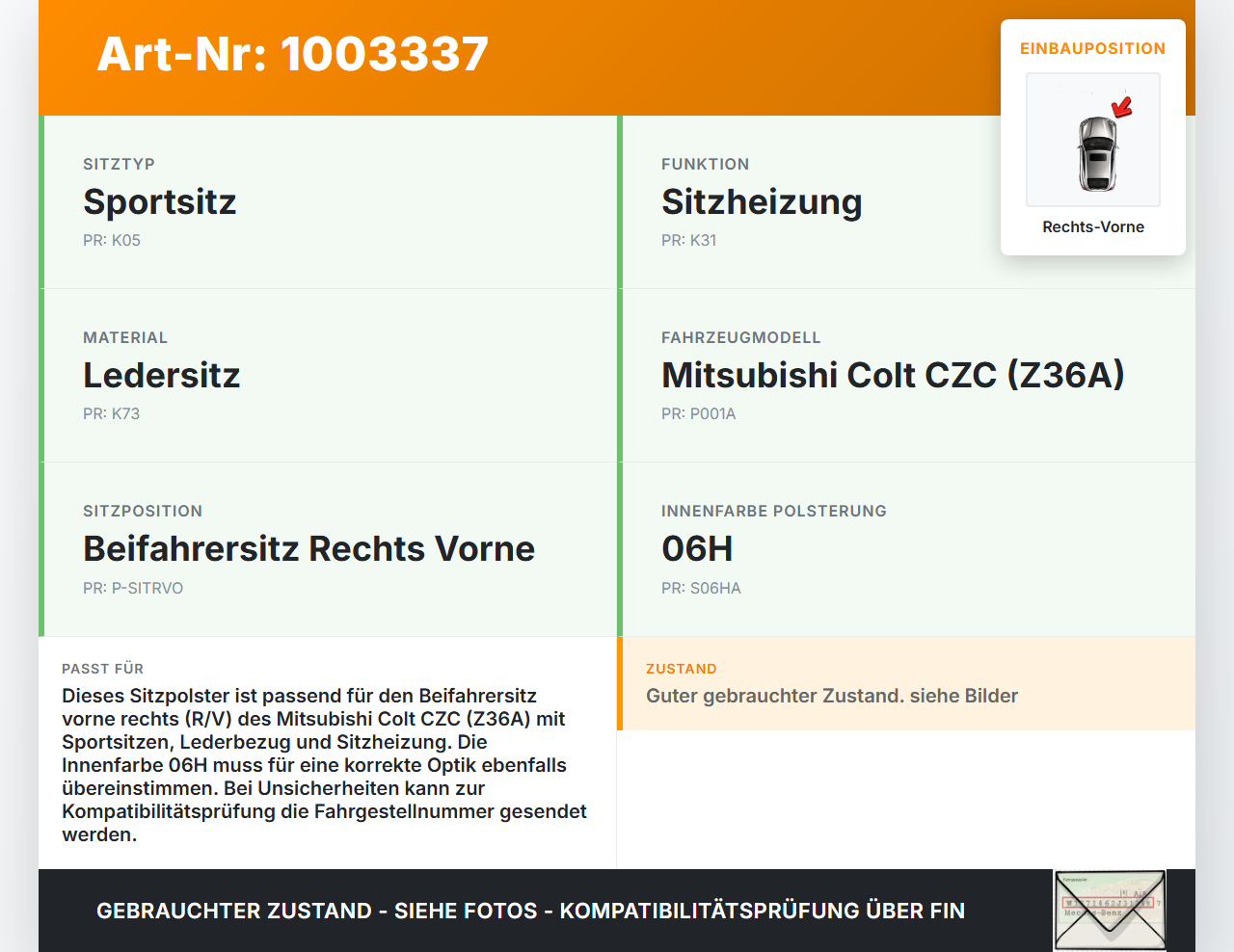Click the SITZPOSITION label
Screen dimensions: 1234x952
coord(143,511)
